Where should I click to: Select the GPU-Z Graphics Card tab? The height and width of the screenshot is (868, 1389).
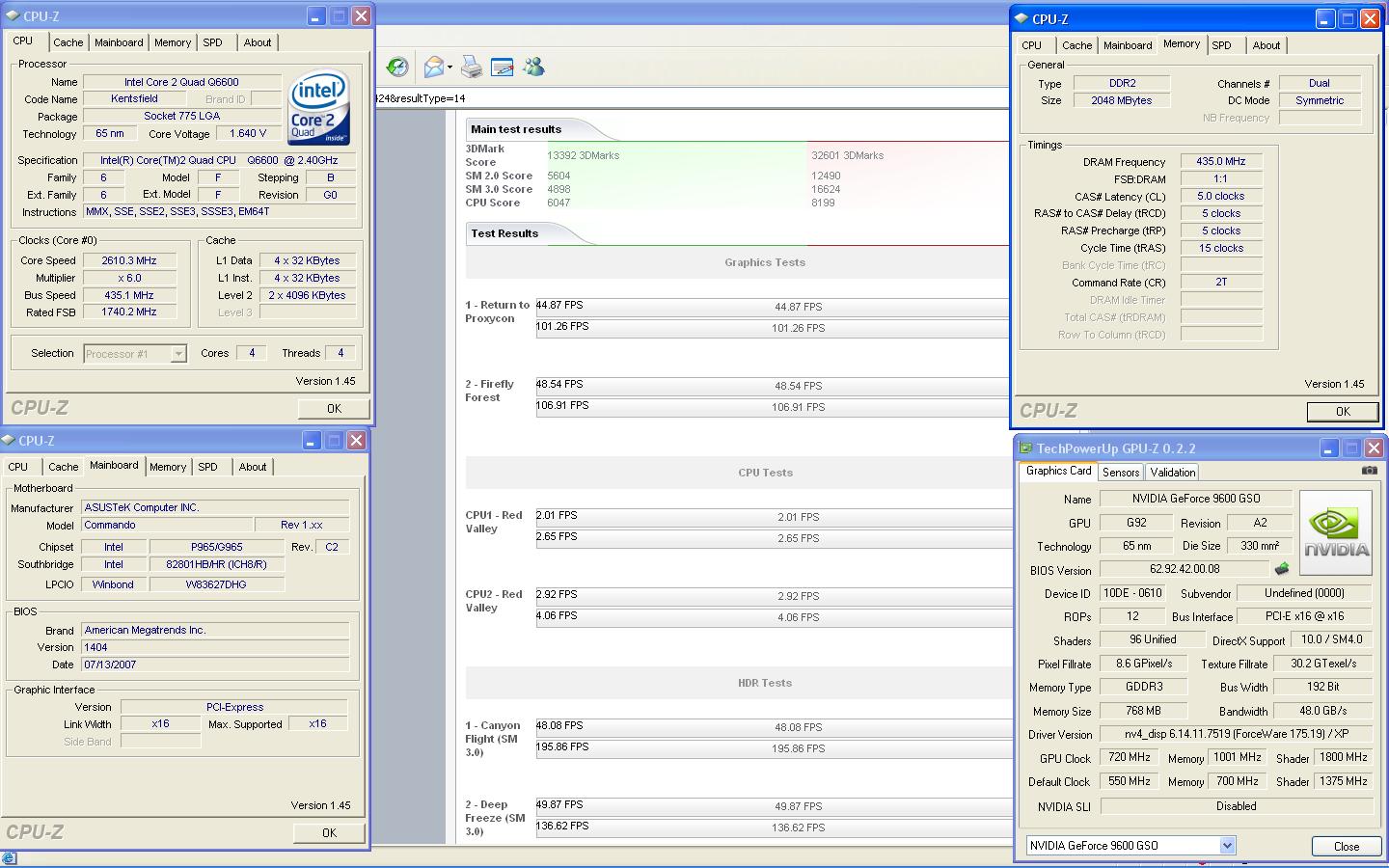pos(1058,471)
